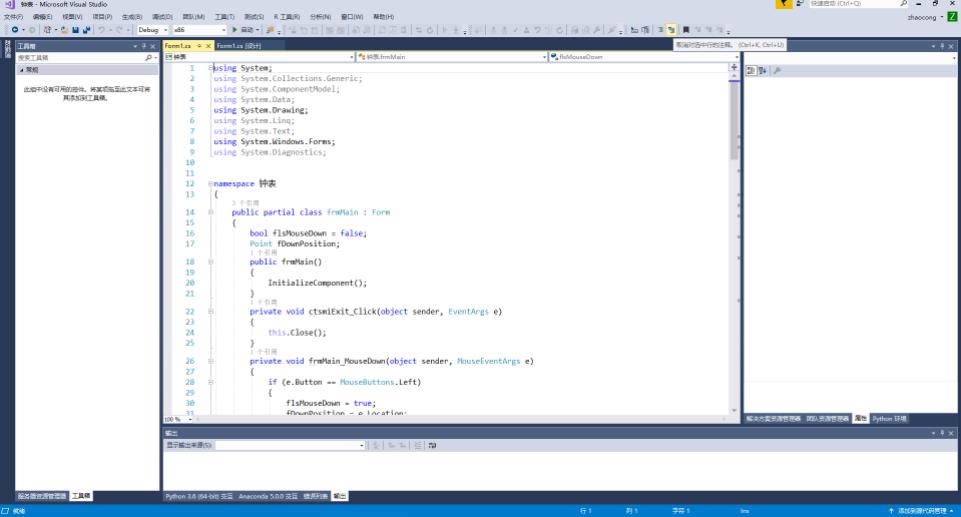Toggle word wrap in the Output panel
961x517 pixels.
432,445
